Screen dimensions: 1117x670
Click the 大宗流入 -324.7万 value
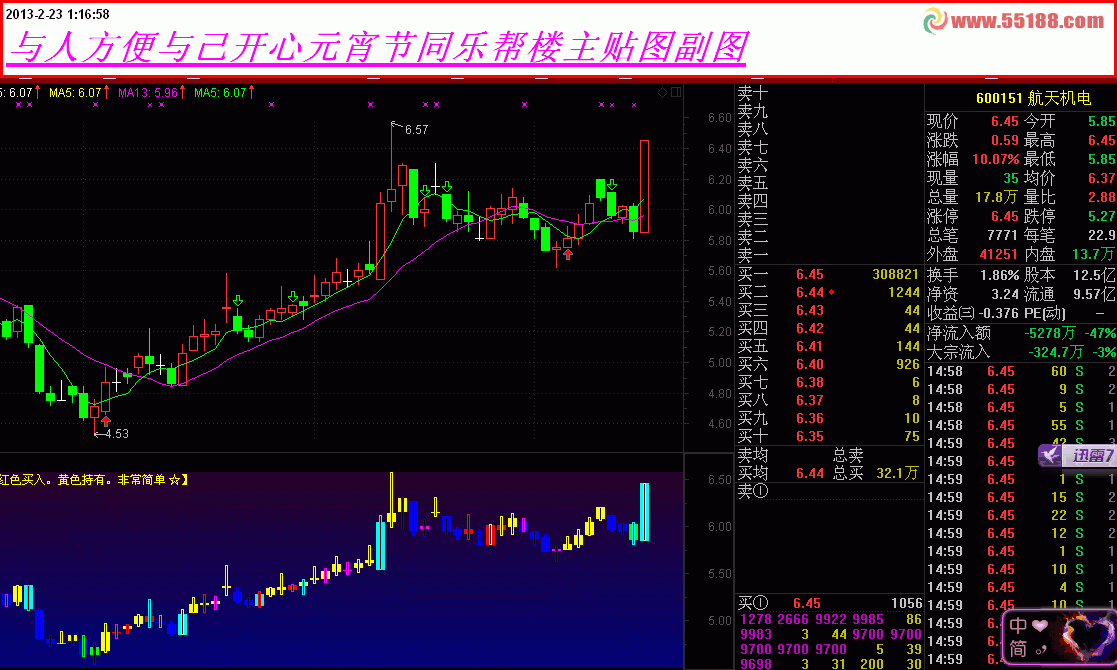1056,352
